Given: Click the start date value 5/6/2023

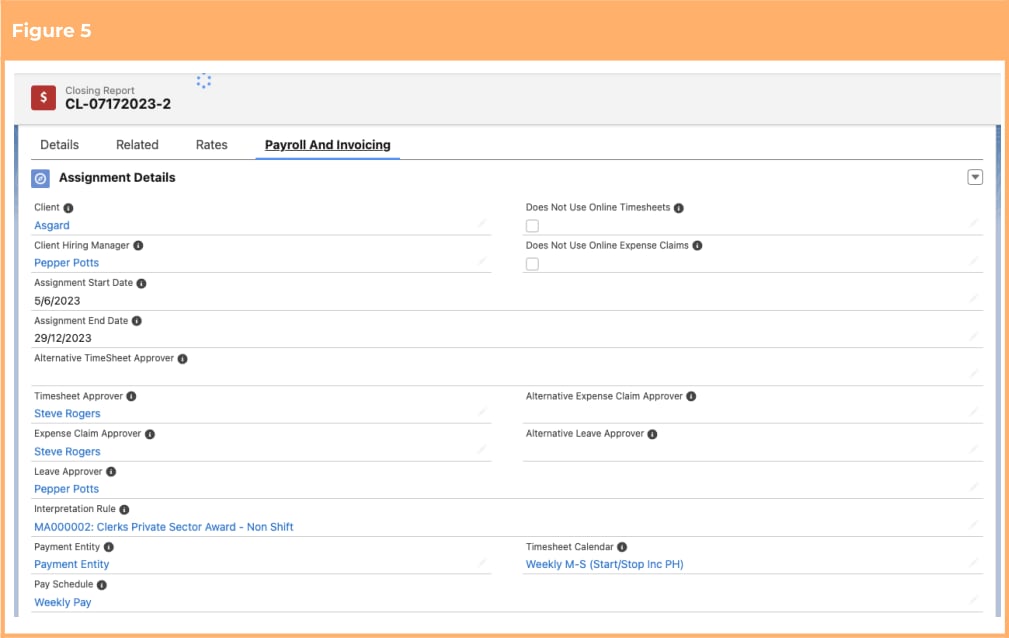Looking at the screenshot, I should coord(57,301).
